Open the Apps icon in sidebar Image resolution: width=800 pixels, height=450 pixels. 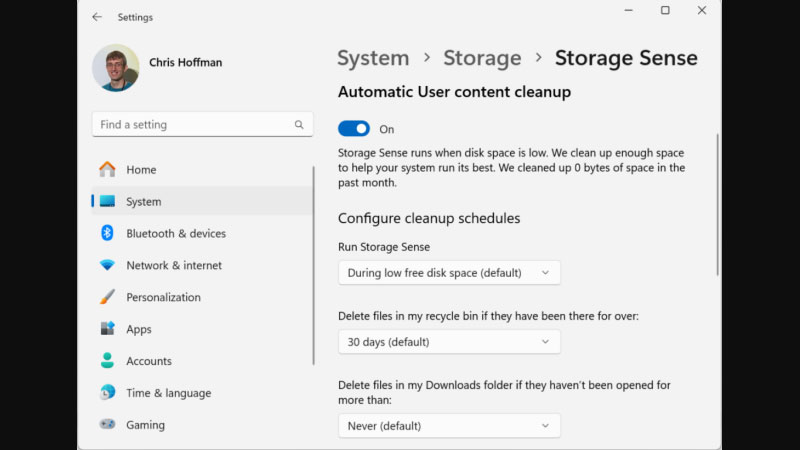107,329
